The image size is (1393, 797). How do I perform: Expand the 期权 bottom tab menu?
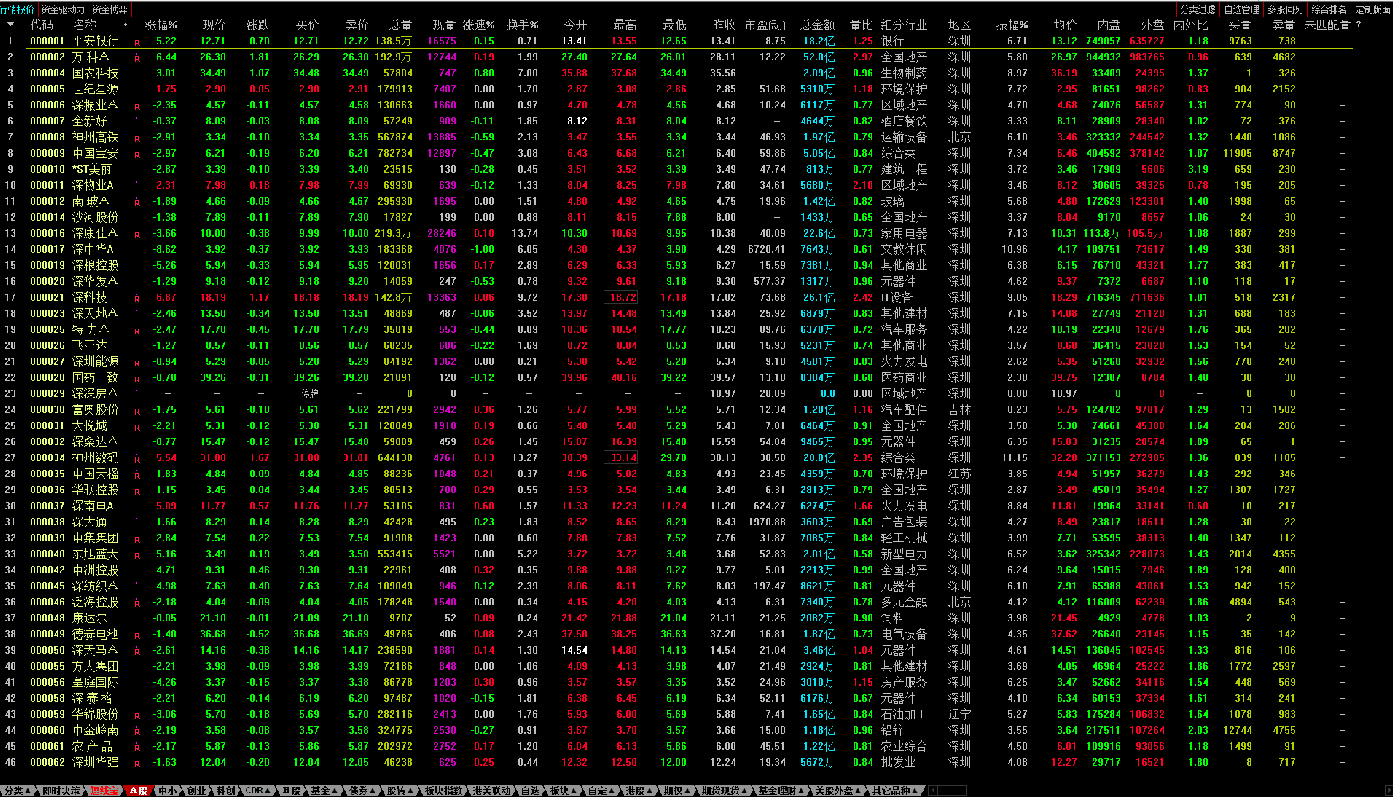pyautogui.click(x=686, y=790)
